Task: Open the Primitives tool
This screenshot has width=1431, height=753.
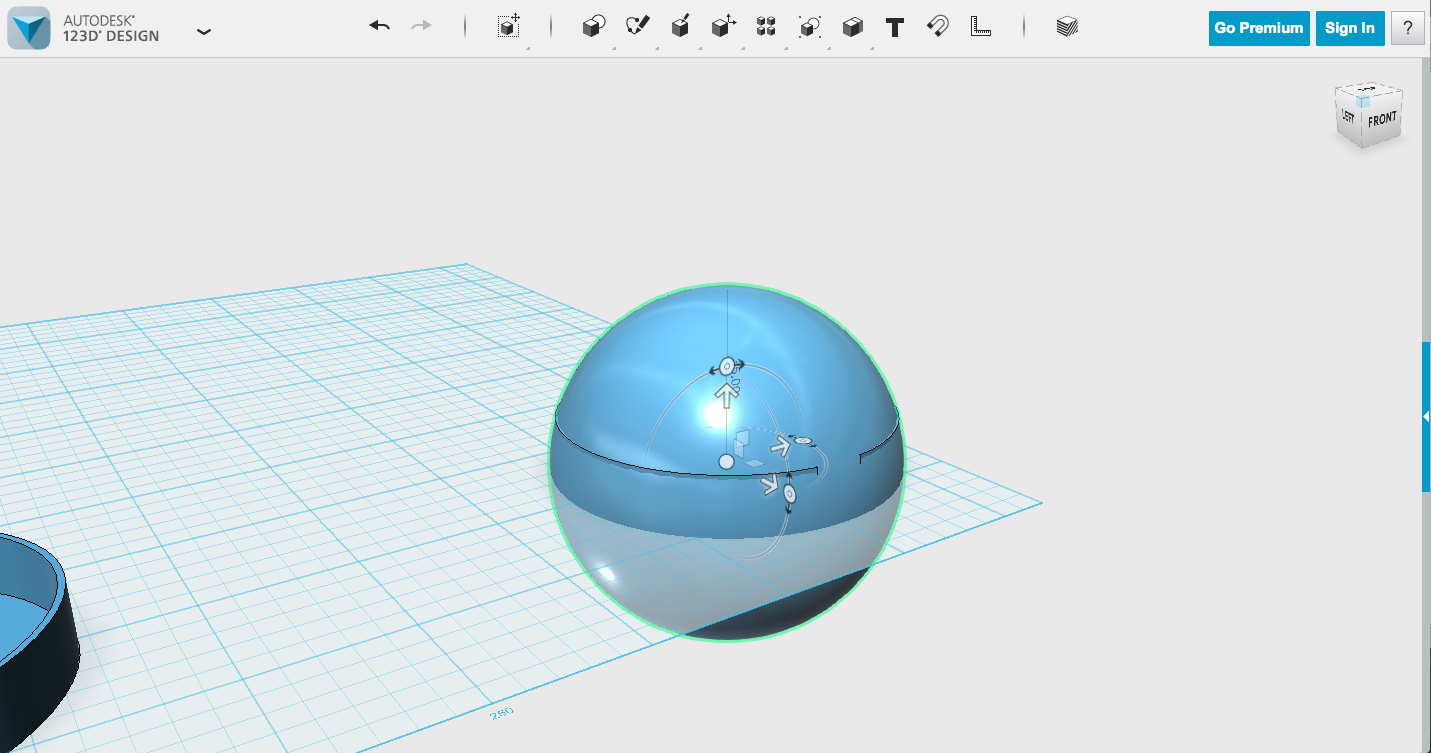Action: [592, 27]
